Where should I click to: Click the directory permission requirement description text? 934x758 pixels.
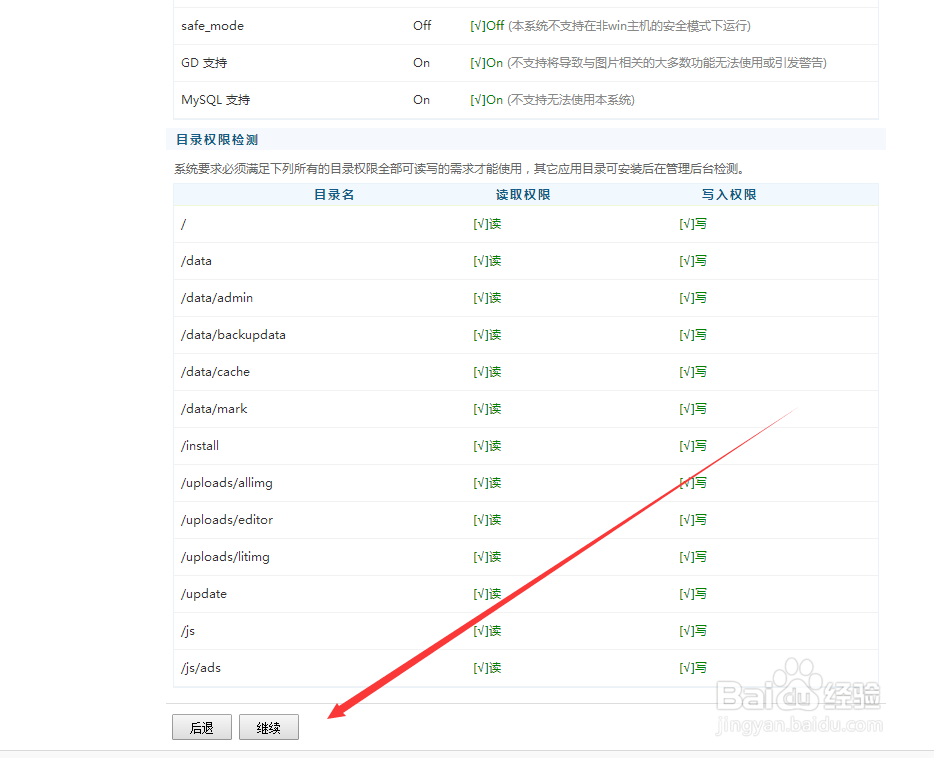[x=459, y=169]
